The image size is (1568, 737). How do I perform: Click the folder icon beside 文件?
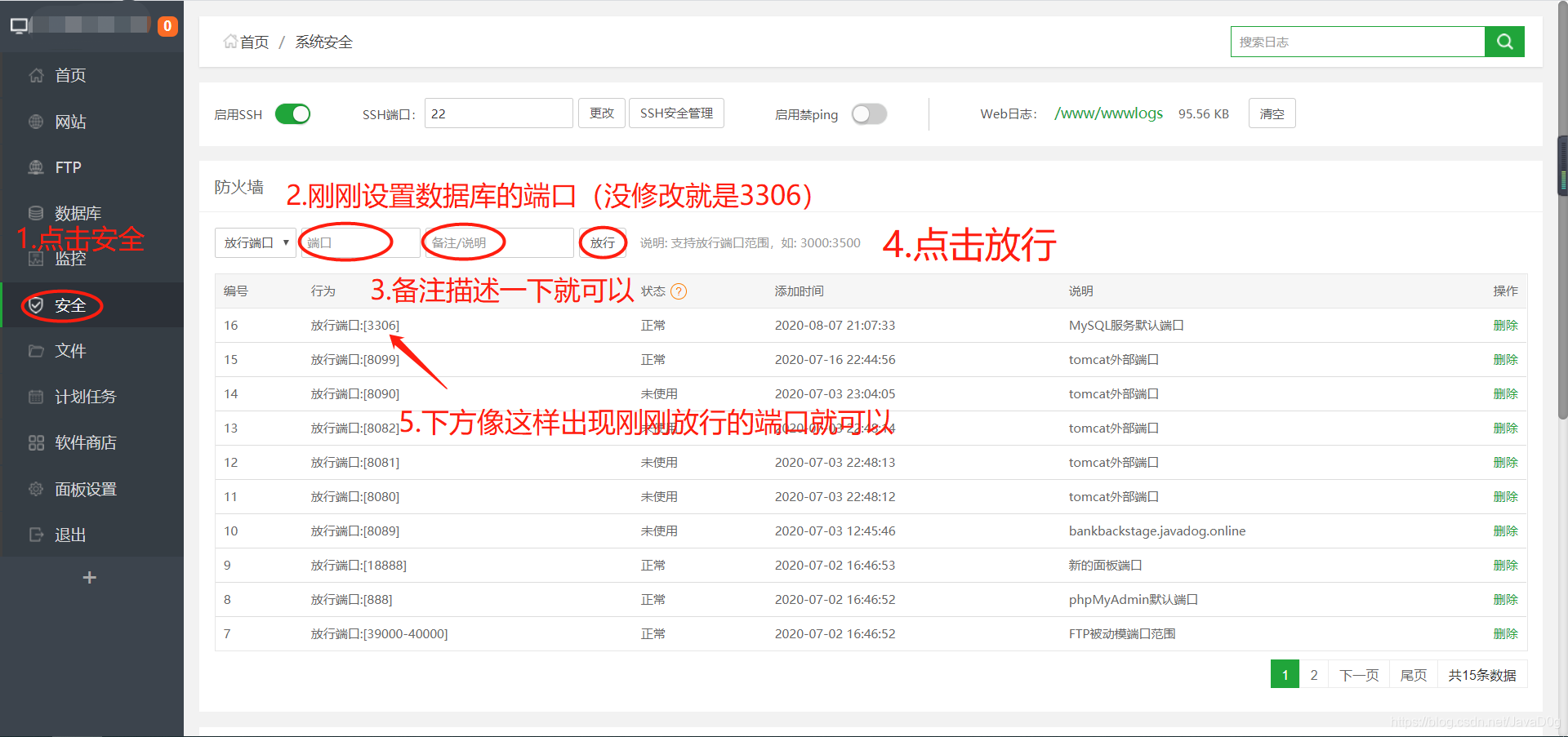[x=36, y=351]
